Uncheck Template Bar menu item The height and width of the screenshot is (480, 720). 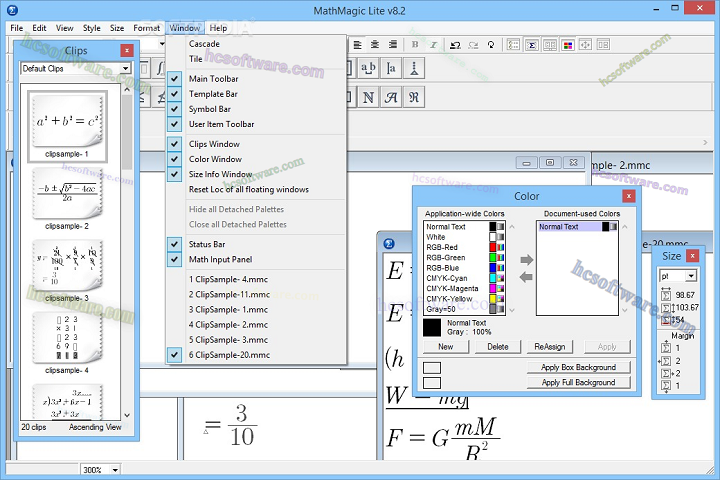[x=256, y=94]
